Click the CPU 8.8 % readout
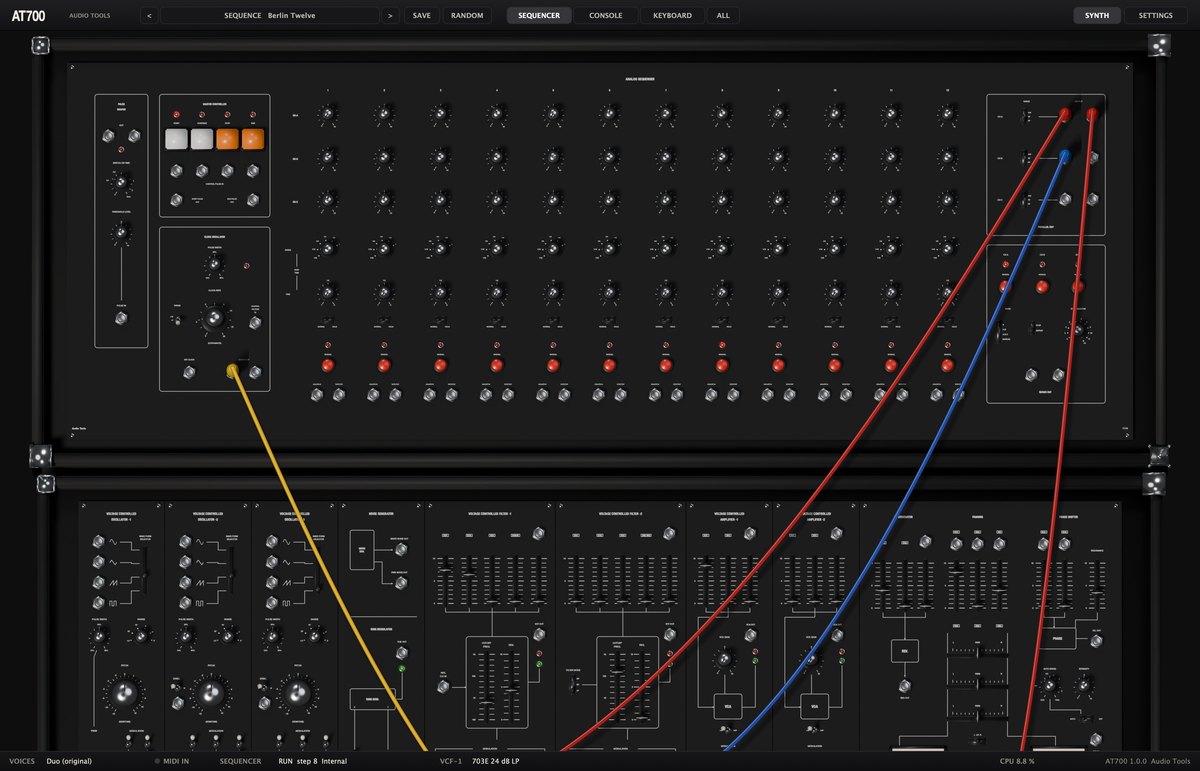This screenshot has width=1200, height=771. pyautogui.click(x=1017, y=761)
